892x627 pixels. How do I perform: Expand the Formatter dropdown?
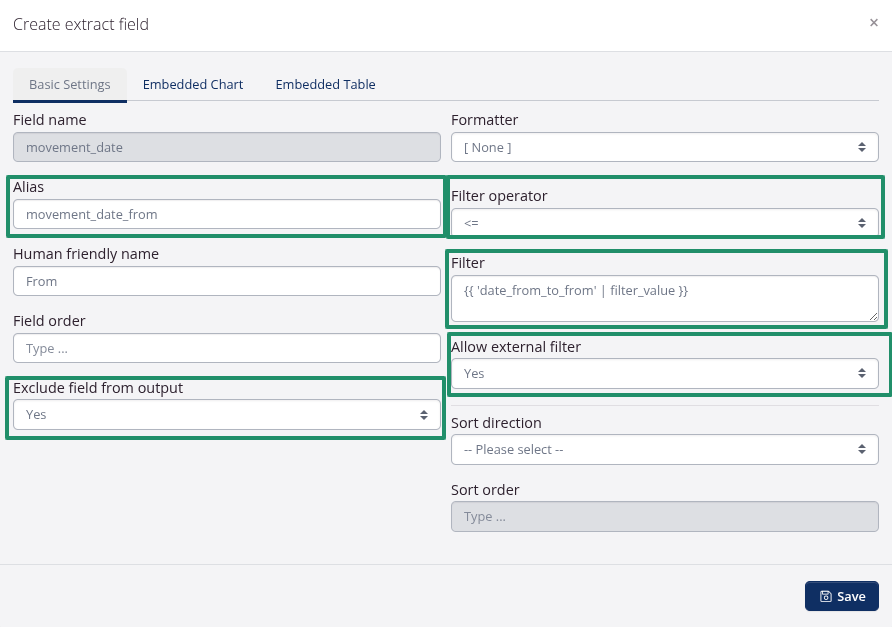point(664,147)
